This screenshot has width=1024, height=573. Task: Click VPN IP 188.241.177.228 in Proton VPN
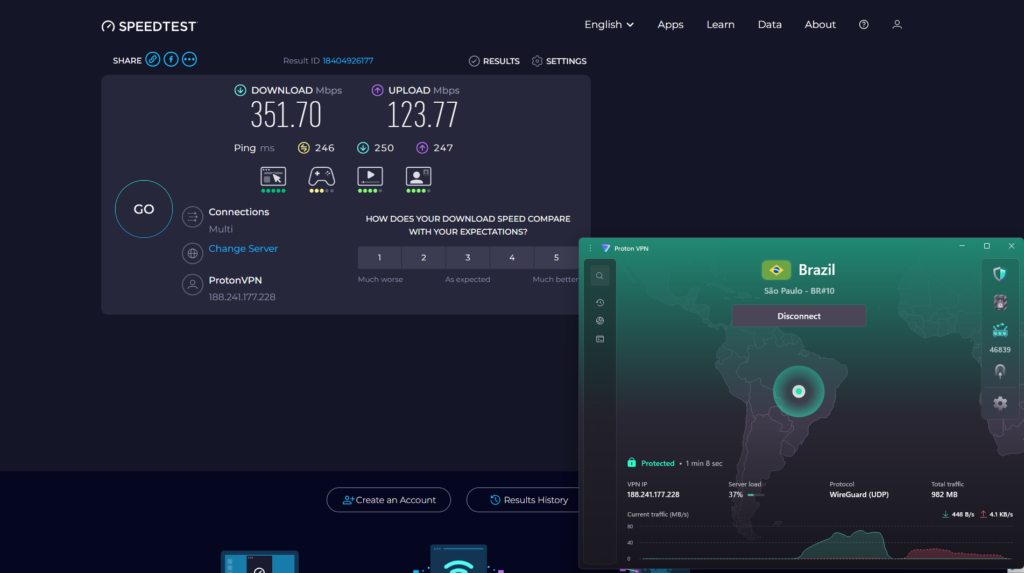653,495
